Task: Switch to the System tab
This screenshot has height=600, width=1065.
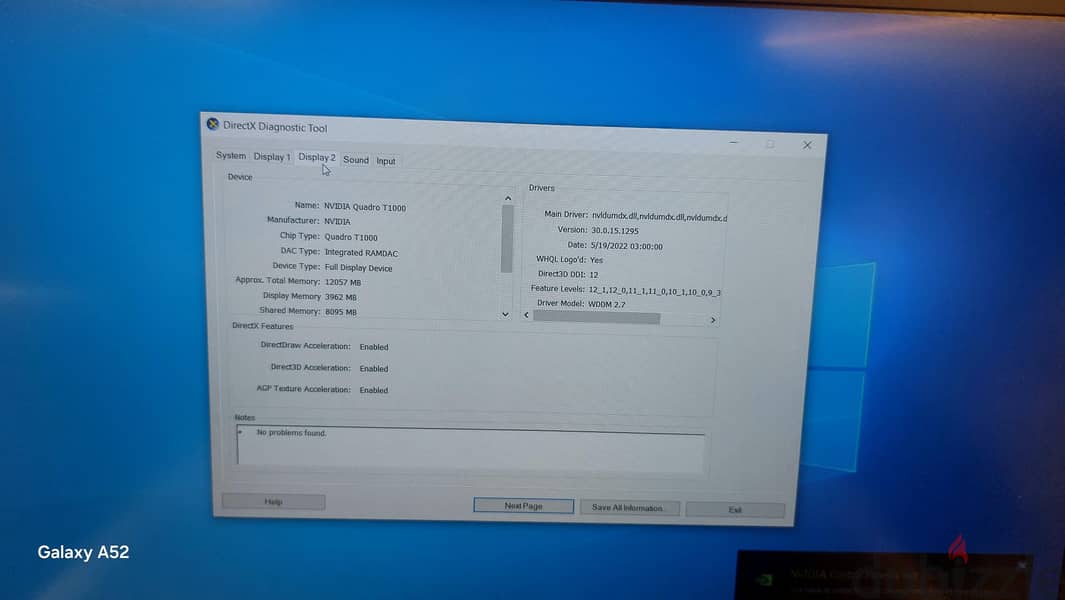Action: click(x=231, y=156)
